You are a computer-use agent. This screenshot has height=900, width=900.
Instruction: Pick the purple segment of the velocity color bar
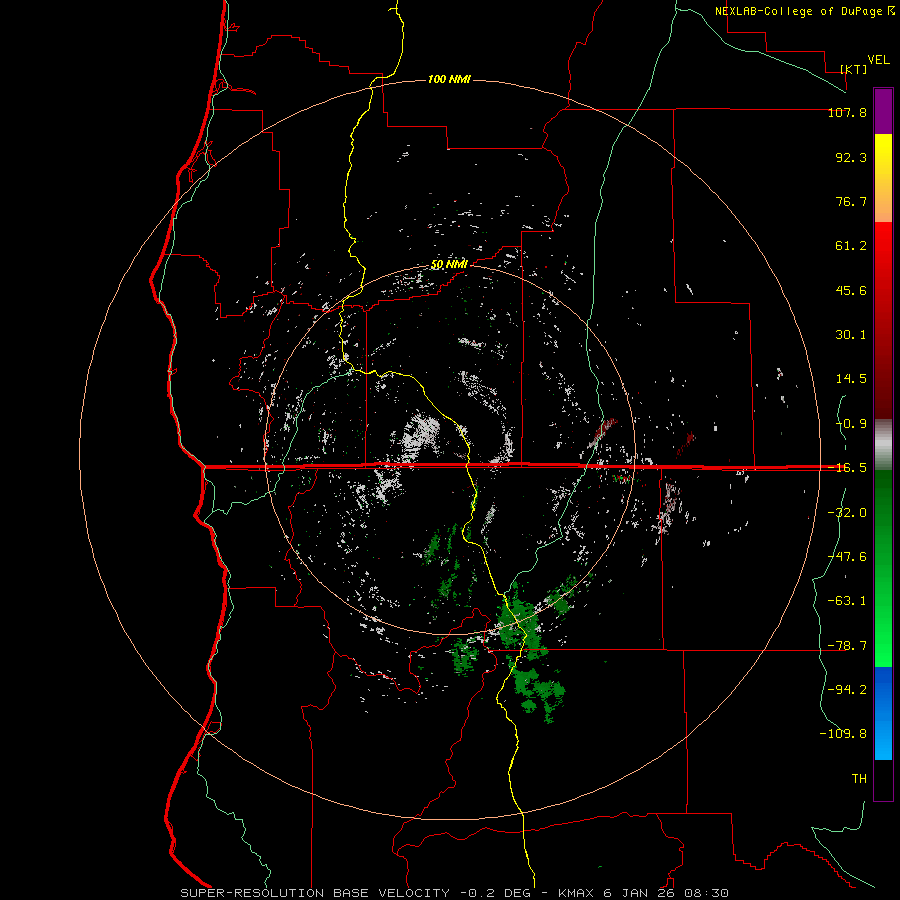(883, 111)
